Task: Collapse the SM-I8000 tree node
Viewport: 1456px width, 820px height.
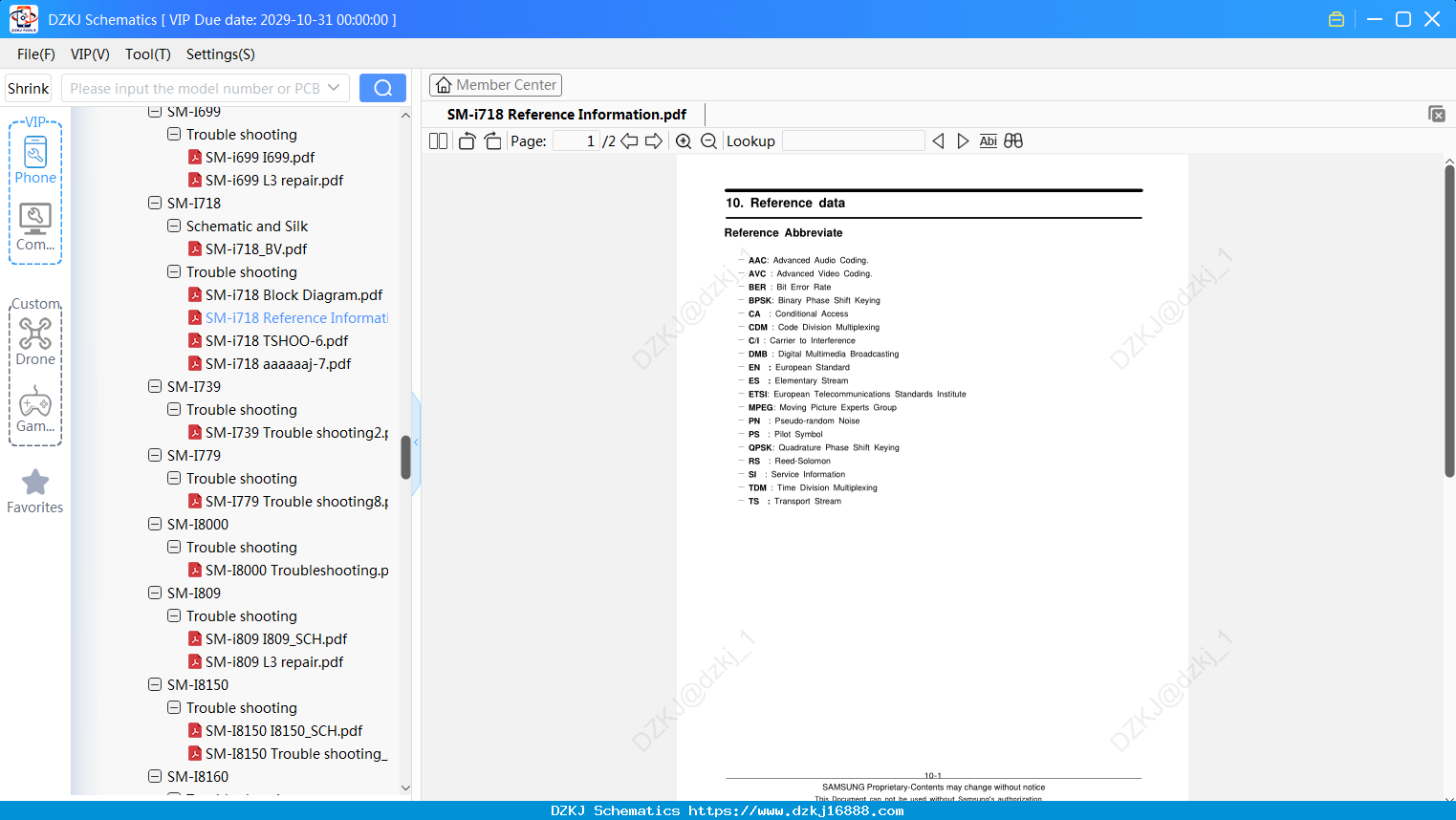Action: 155,524
